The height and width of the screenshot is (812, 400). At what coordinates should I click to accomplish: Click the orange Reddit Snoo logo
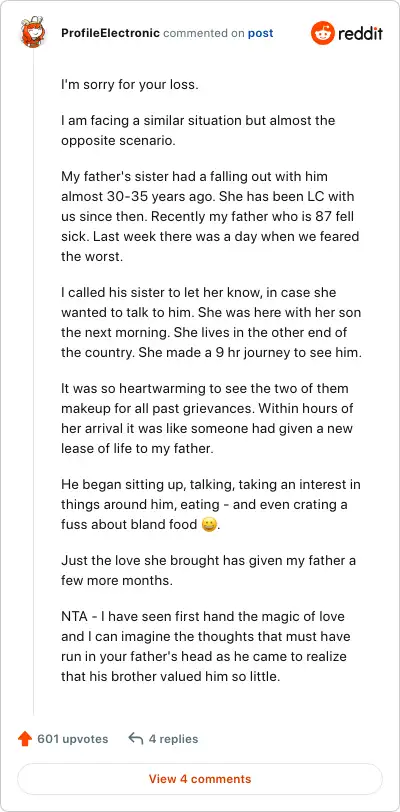322,34
